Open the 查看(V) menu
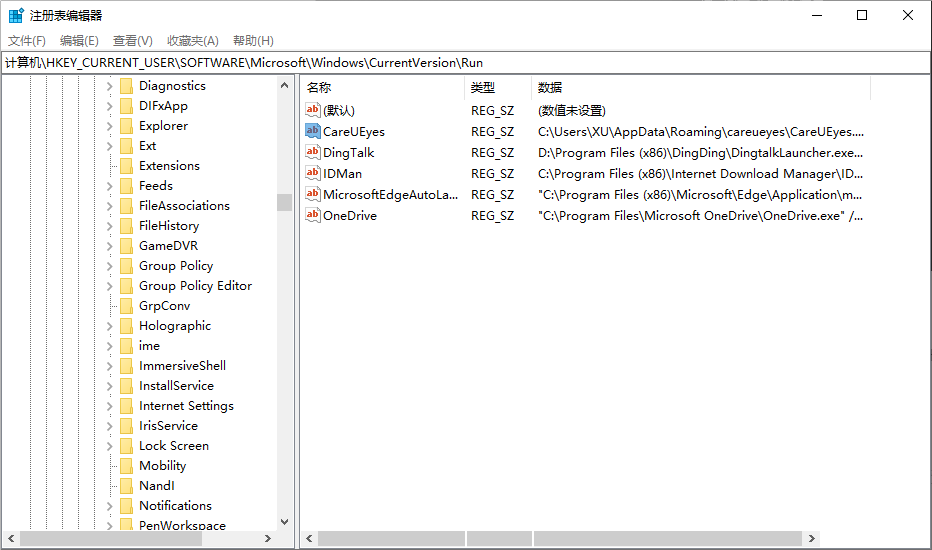Screen dimensions: 932x550 (133, 40)
